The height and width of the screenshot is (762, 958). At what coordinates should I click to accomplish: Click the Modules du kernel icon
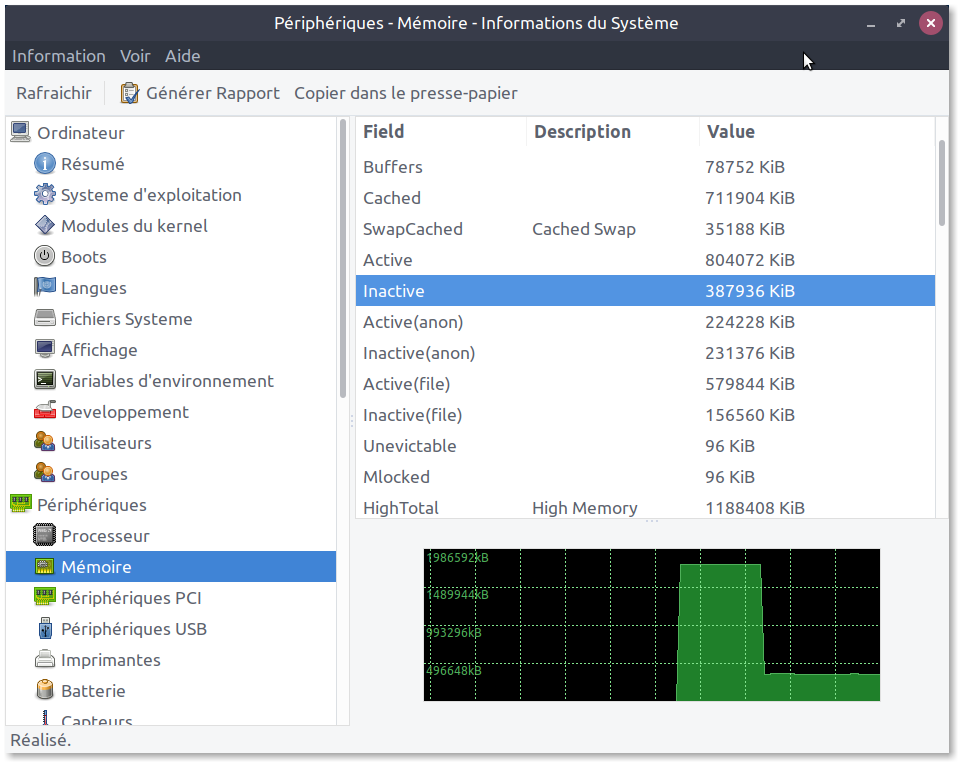[x=44, y=226]
